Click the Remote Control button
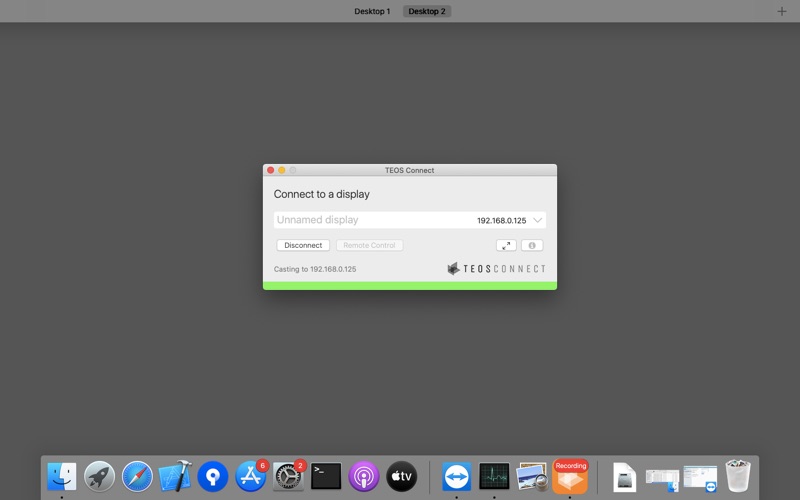800x500 pixels. pyautogui.click(x=369, y=245)
